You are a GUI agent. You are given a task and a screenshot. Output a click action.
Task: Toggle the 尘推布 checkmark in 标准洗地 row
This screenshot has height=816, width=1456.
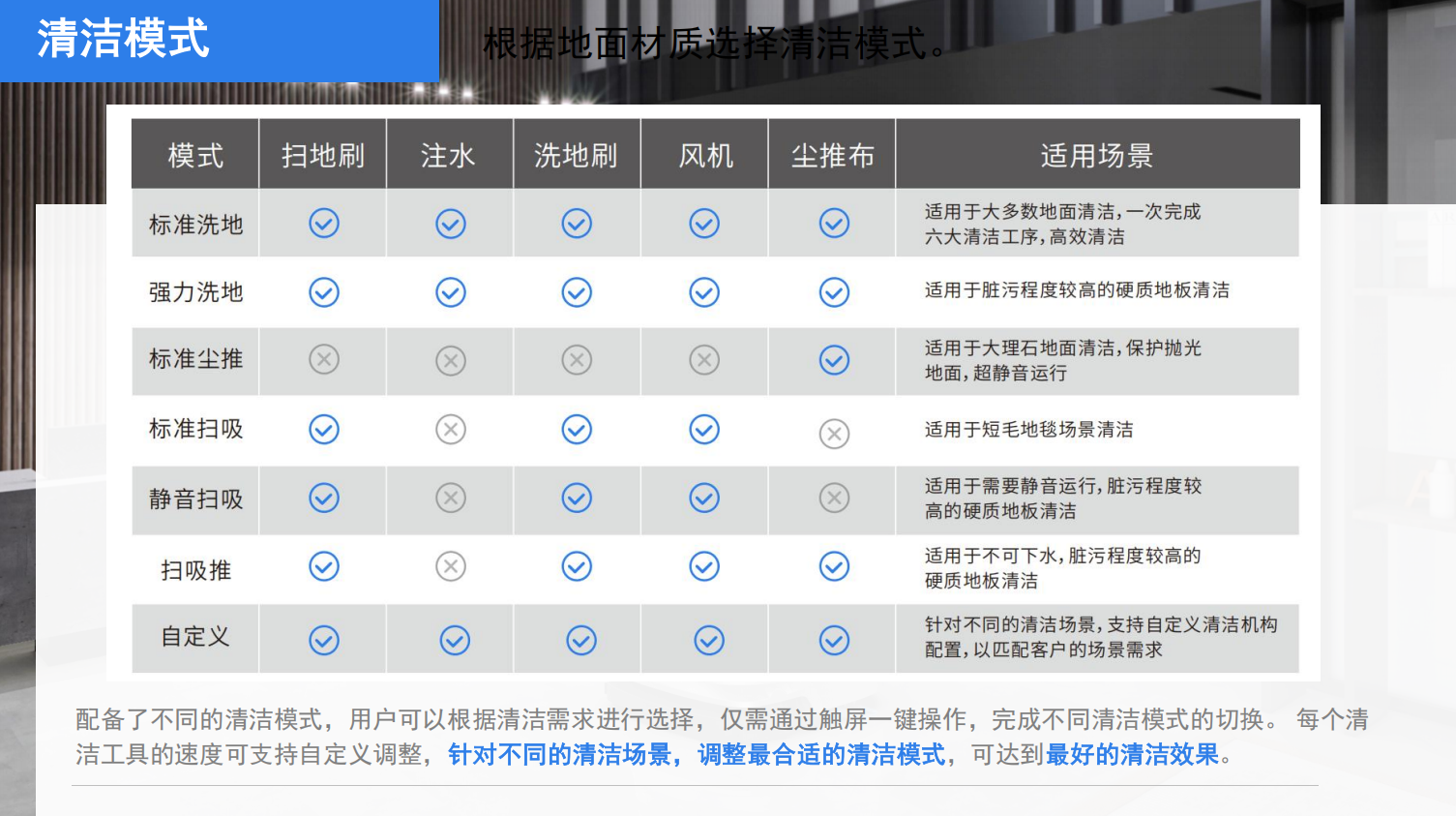click(832, 223)
